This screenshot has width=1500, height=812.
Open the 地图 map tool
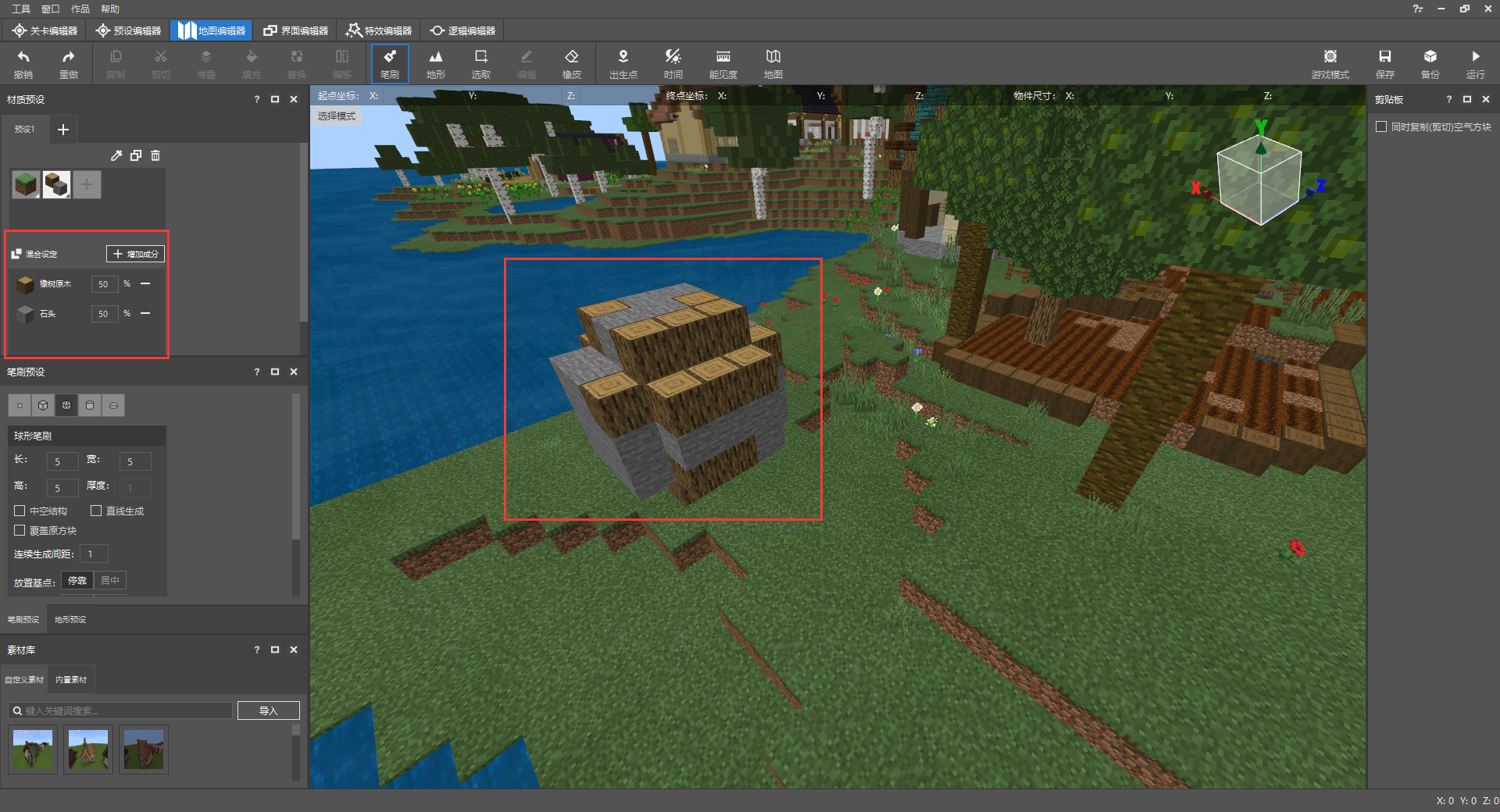(773, 63)
